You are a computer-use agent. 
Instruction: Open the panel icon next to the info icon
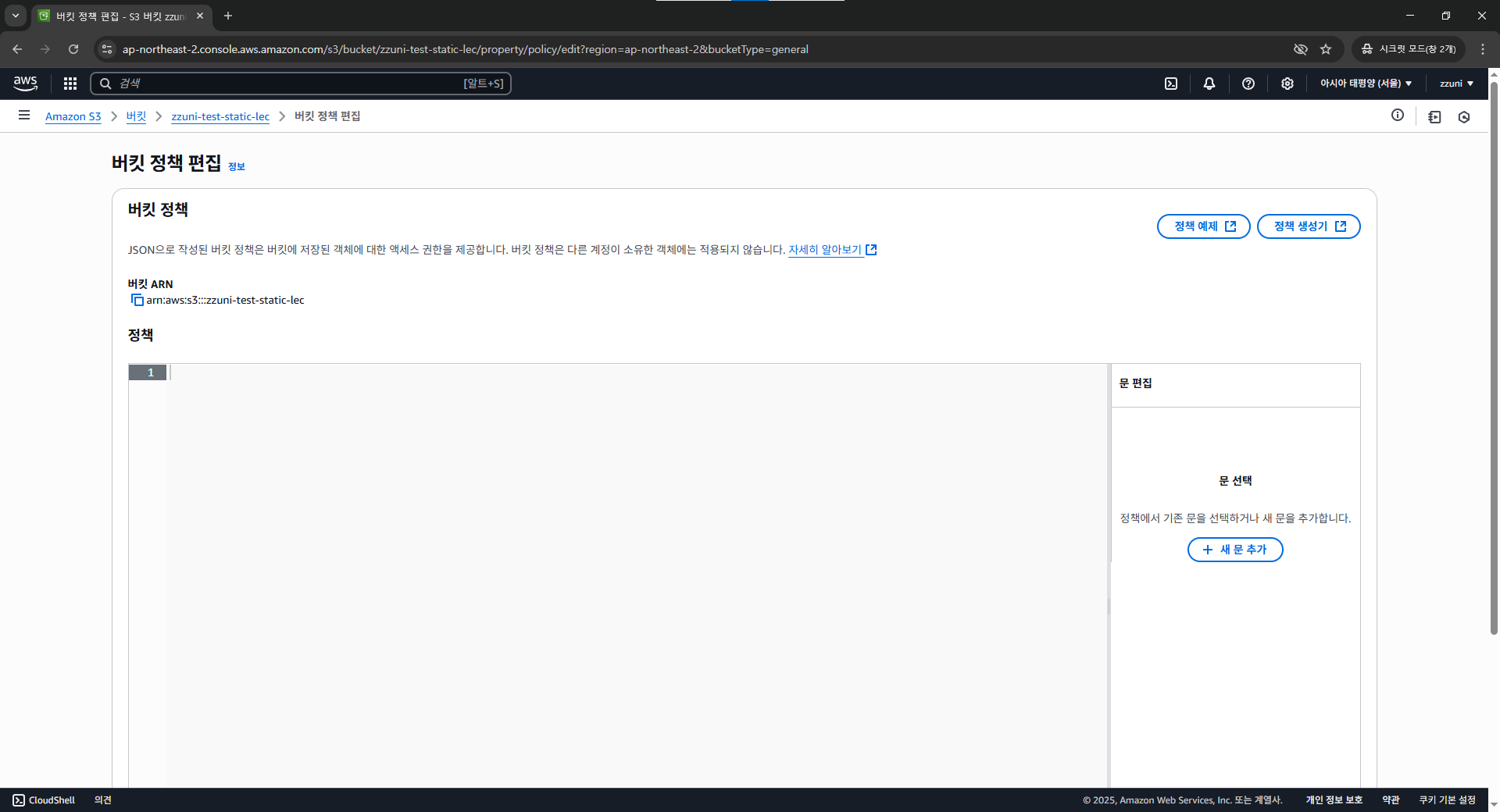tap(1434, 117)
